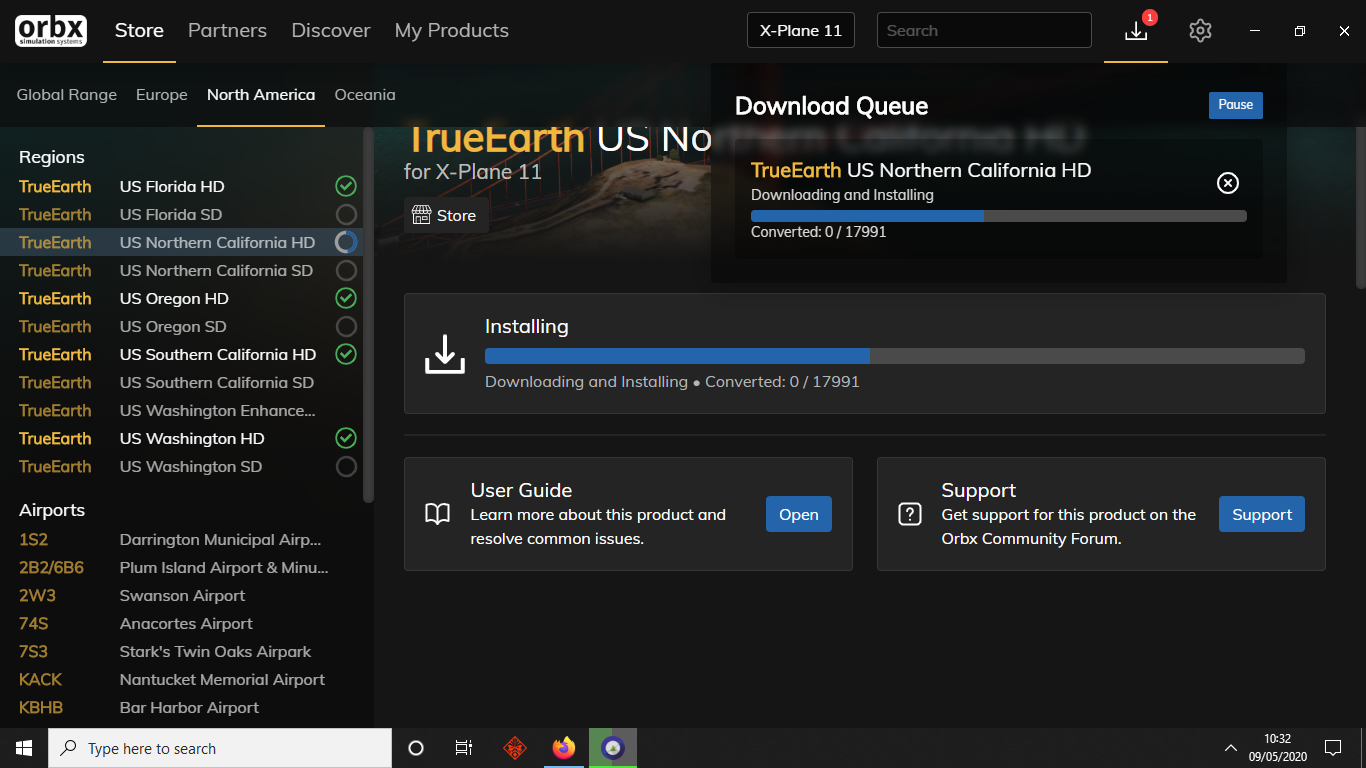Screen dimensions: 1366x768
Task: Open the red diamond taskbar app
Action: click(514, 748)
